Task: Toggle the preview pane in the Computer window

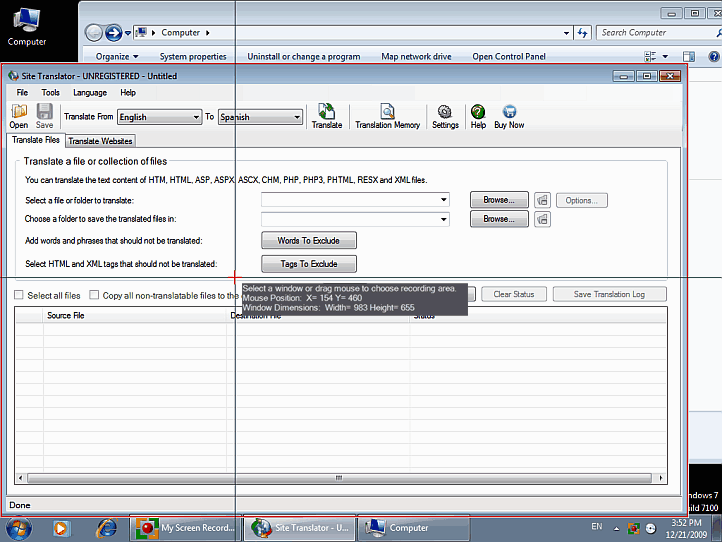Action: click(689, 57)
